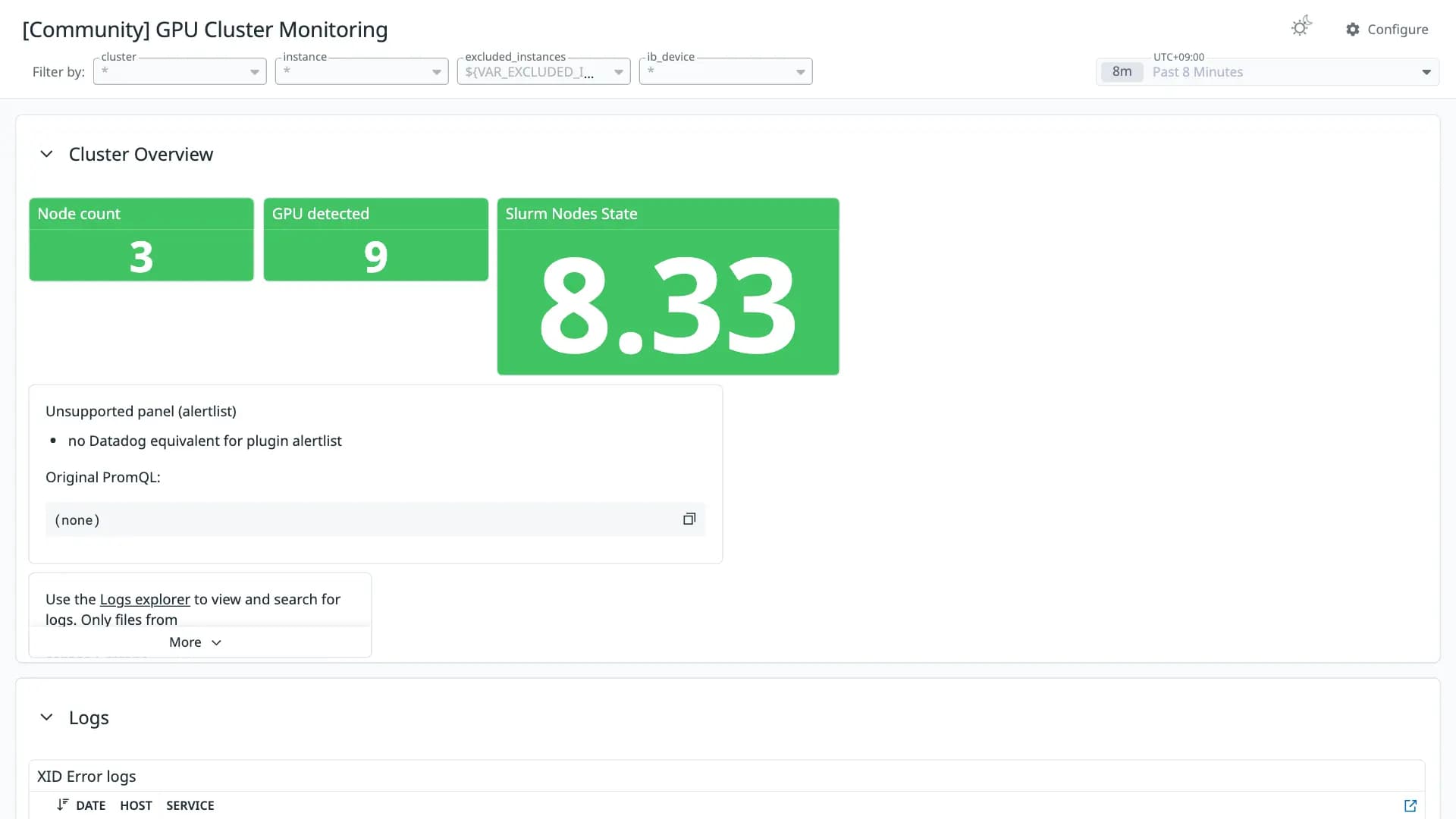Screen dimensions: 1456x819
Task: Click the SERVICE column header
Action: click(190, 805)
